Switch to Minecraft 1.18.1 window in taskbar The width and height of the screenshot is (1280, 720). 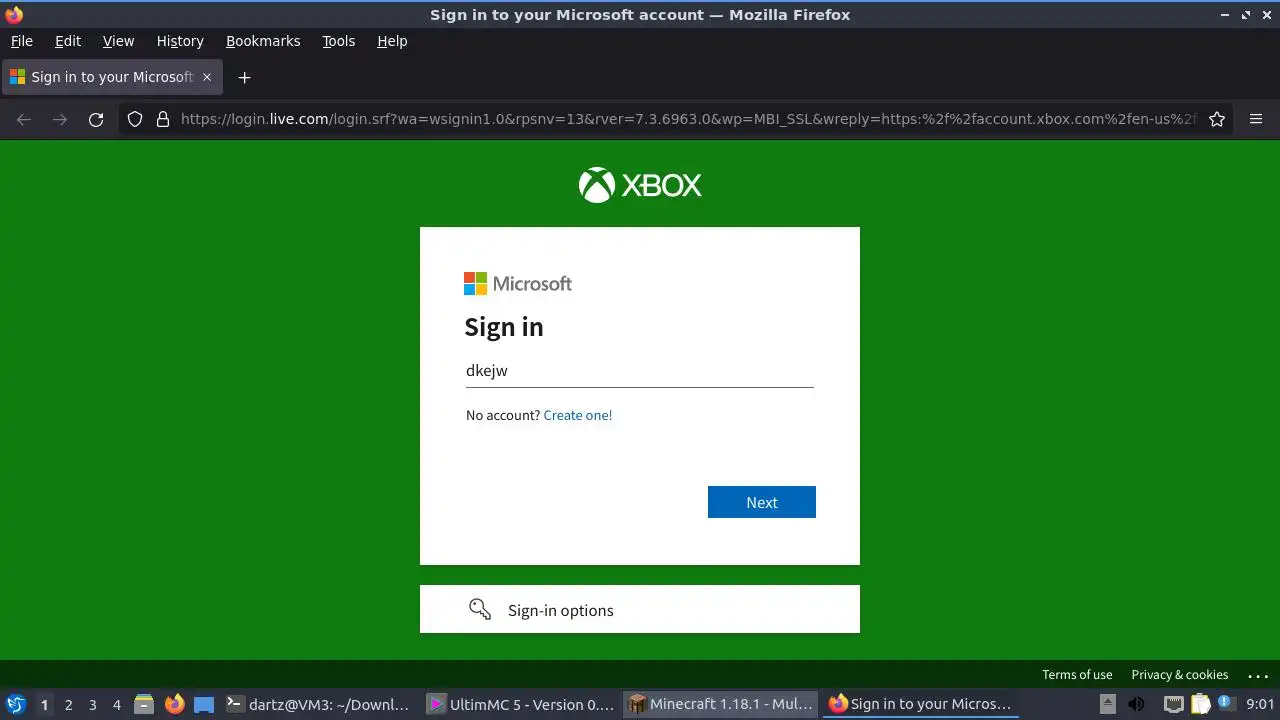(x=722, y=704)
